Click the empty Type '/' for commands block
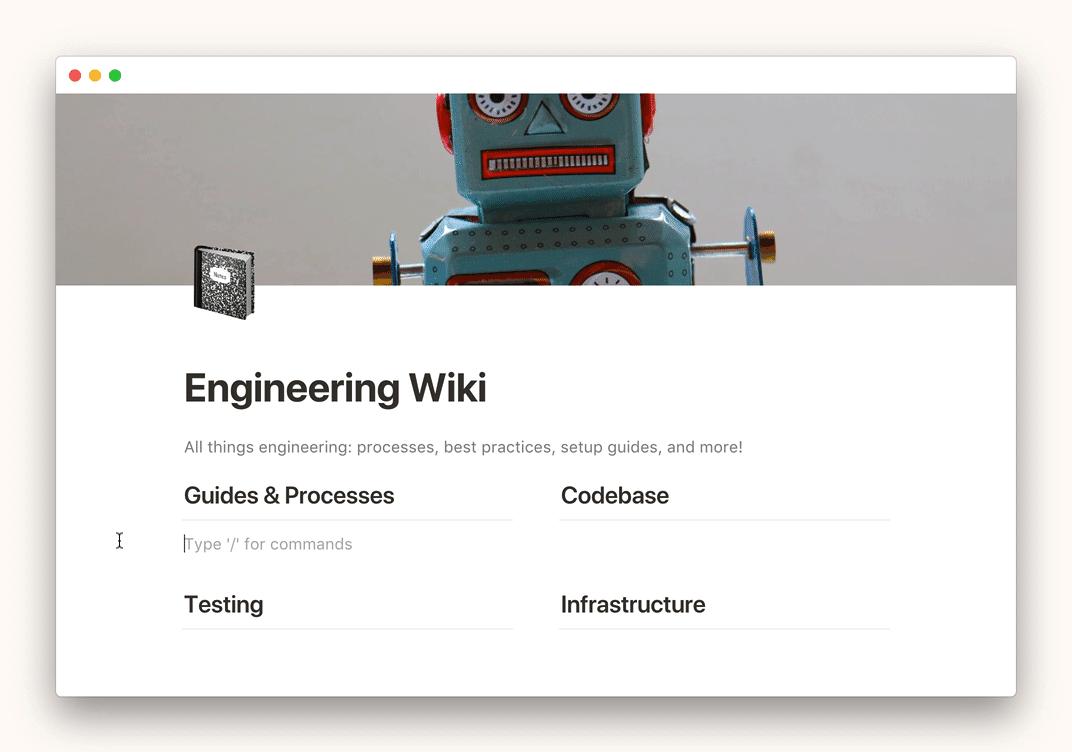This screenshot has height=752, width=1072. click(268, 543)
